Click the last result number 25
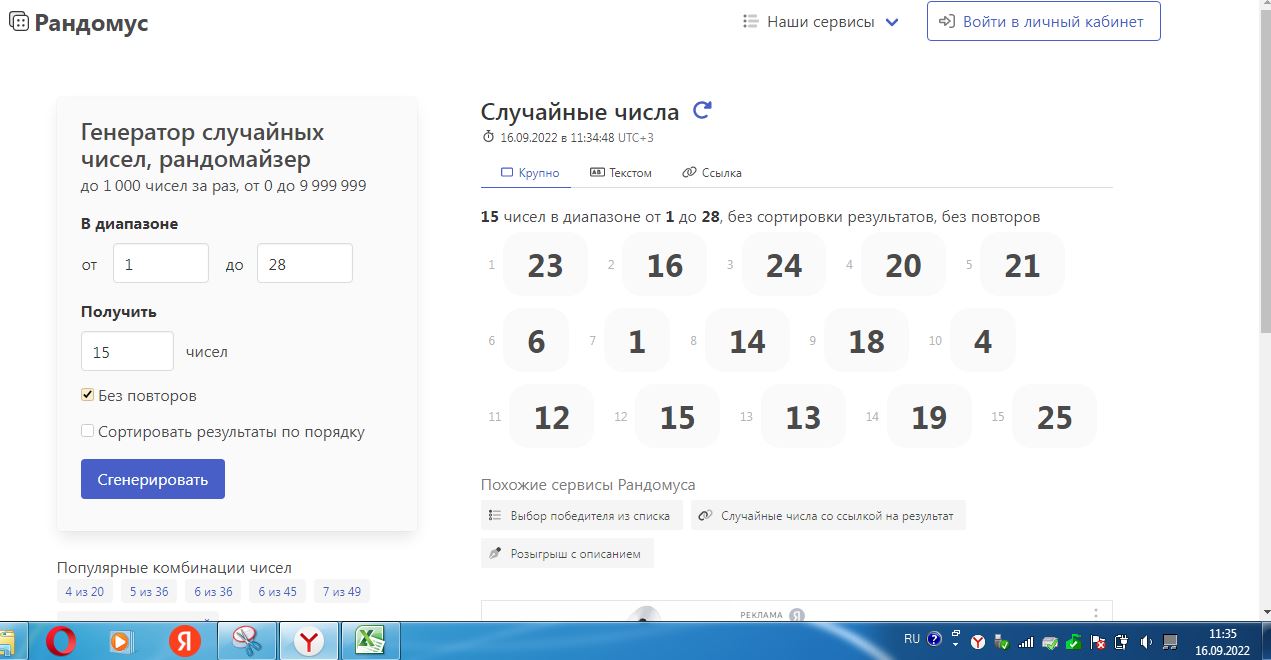The image size is (1271, 660). click(1054, 416)
